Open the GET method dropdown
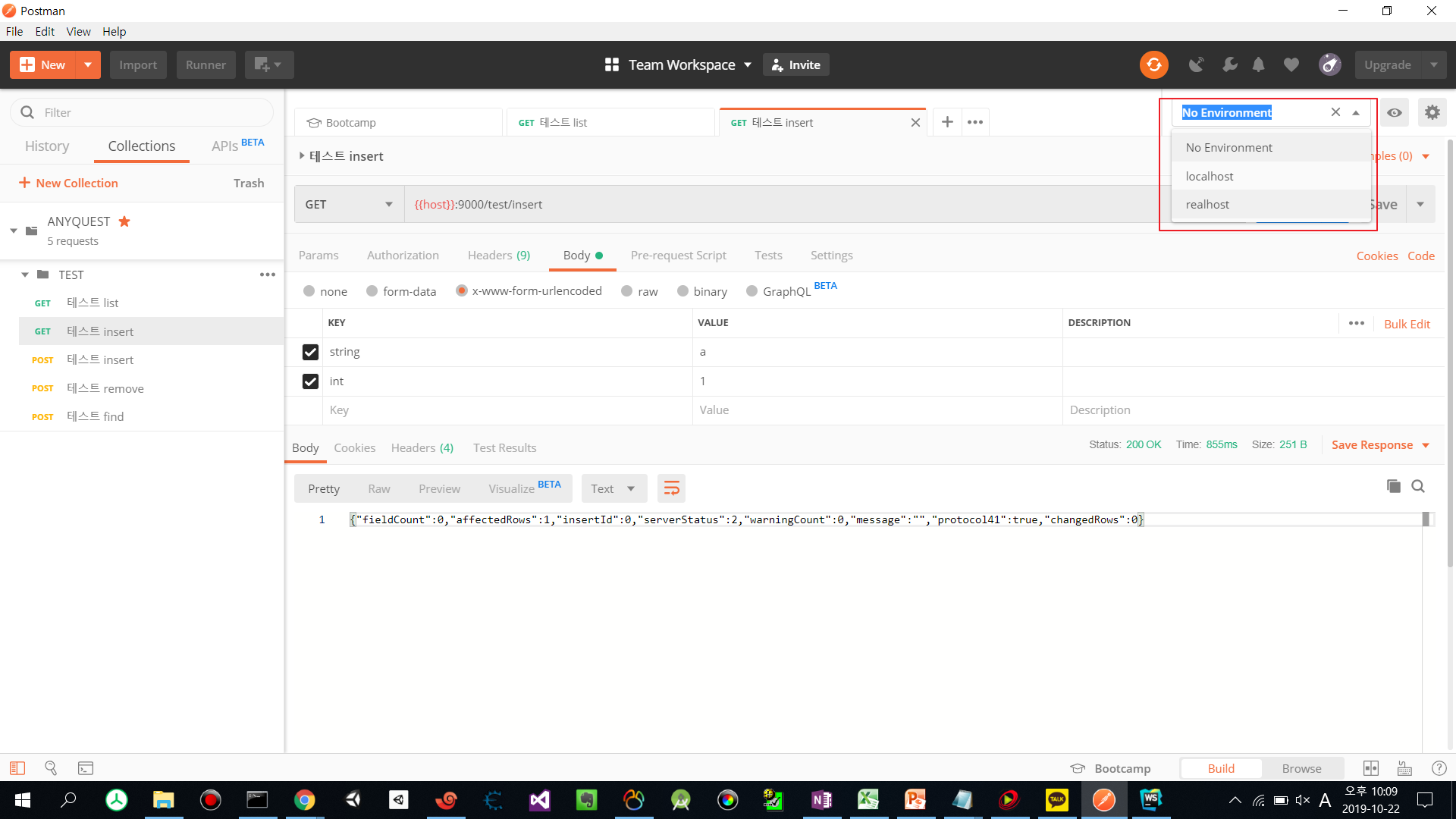The height and width of the screenshot is (819, 1456). [349, 204]
